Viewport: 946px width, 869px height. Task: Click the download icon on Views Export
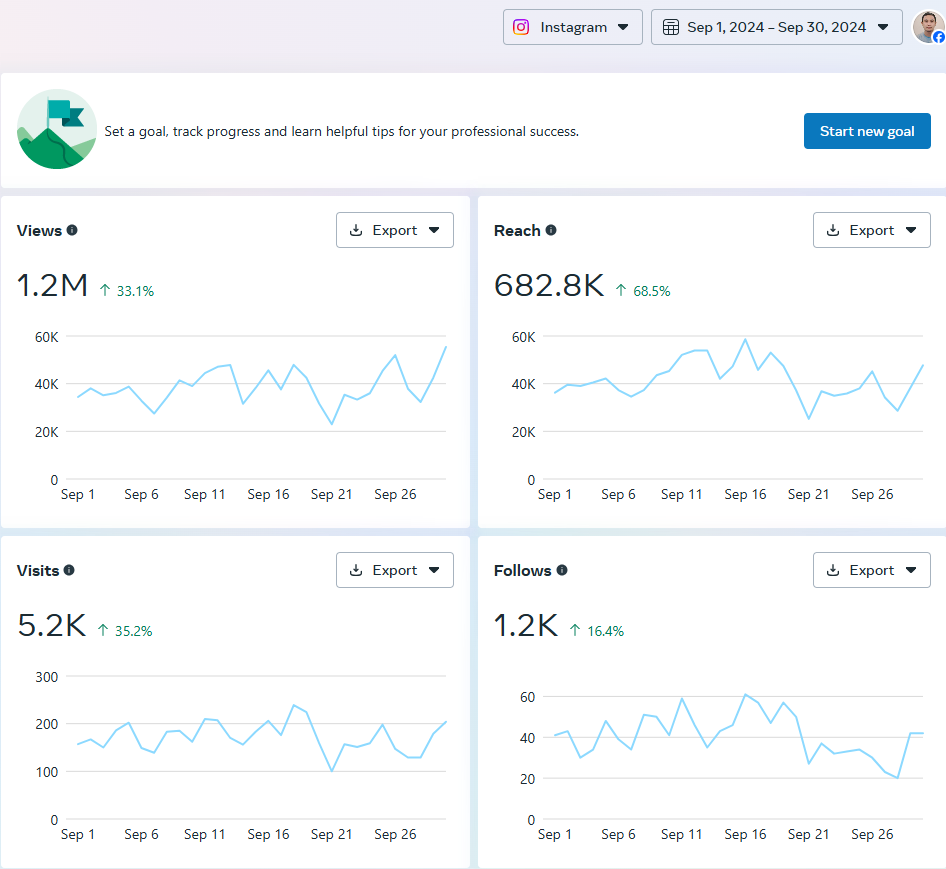point(356,230)
